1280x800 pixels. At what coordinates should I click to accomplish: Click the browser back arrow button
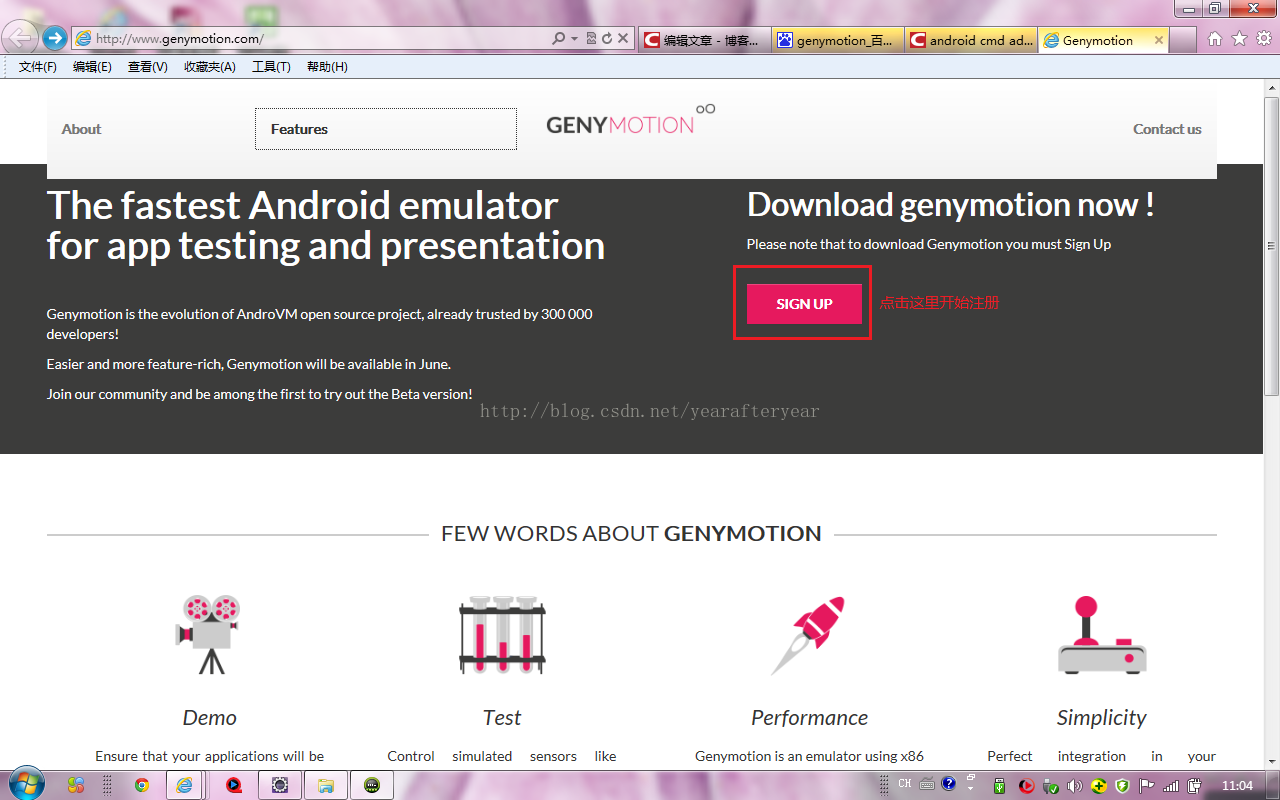[20, 39]
